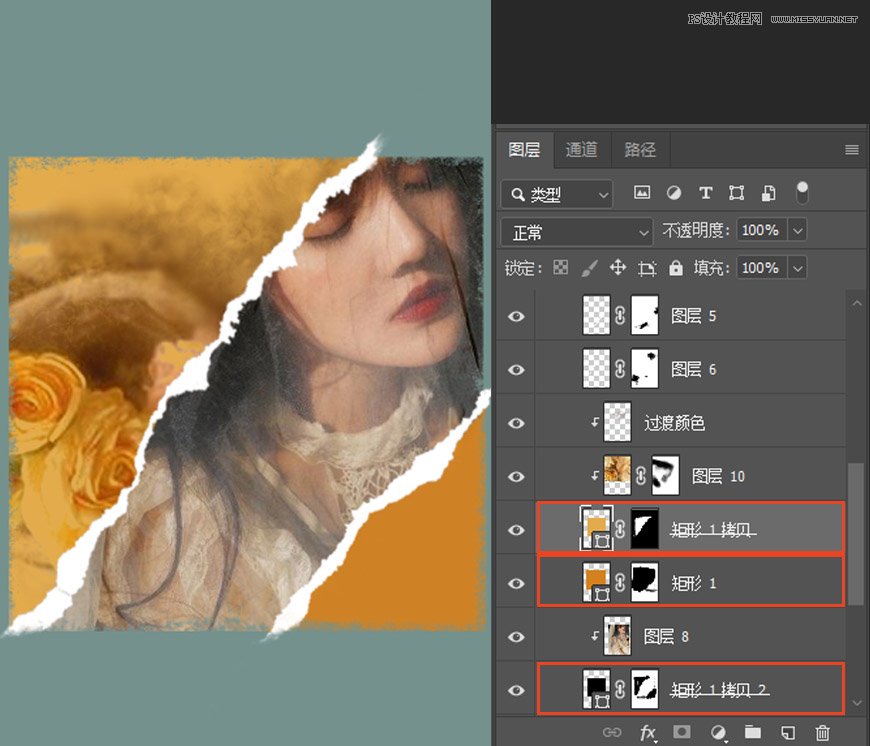Toggle the layer filtering switch

click(802, 193)
